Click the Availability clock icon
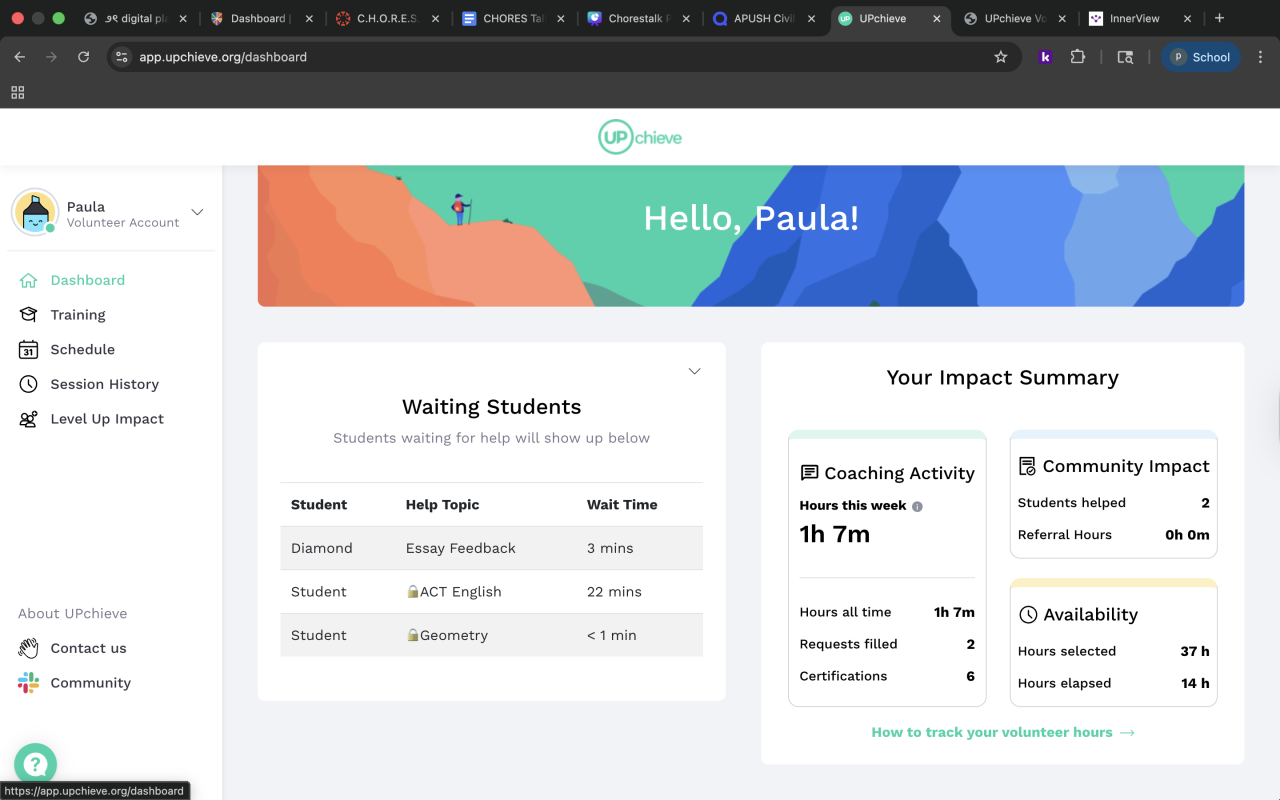 (1028, 614)
